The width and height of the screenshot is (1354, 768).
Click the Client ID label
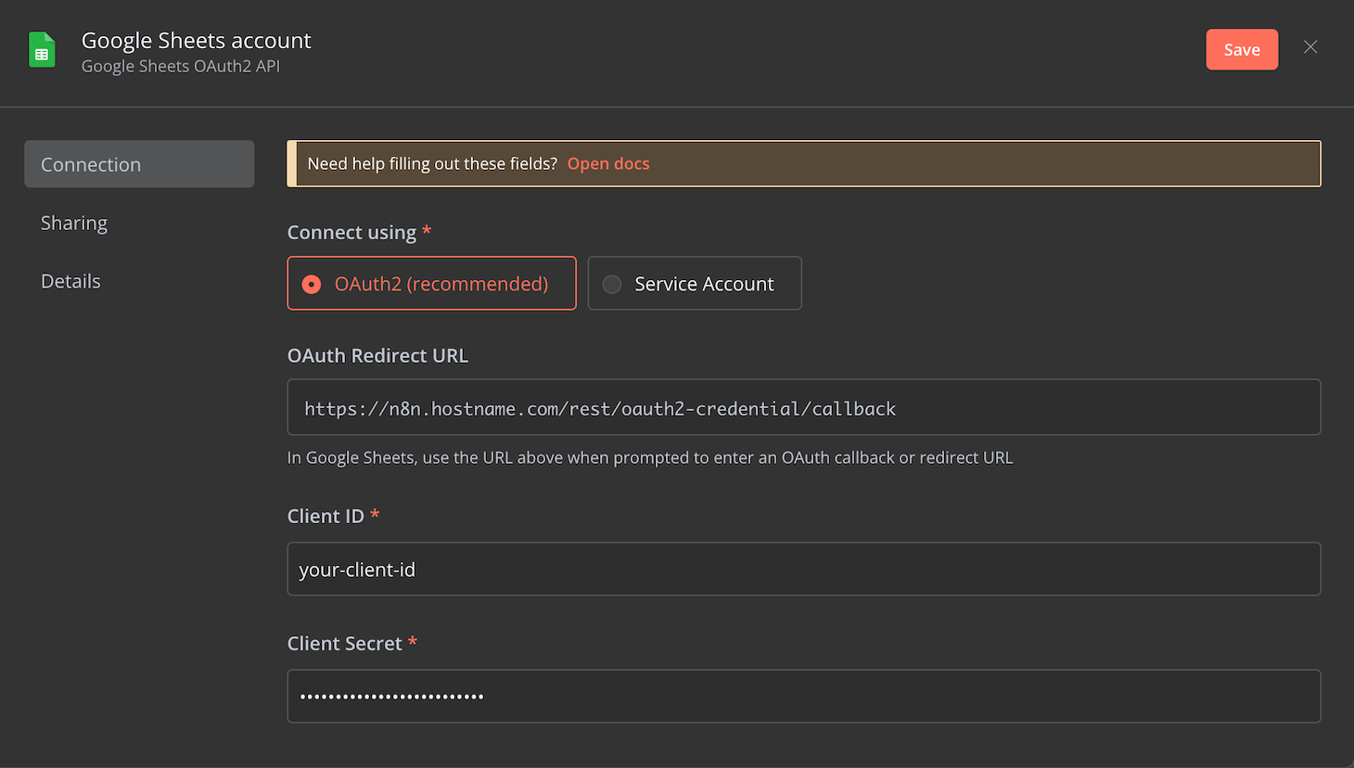(x=326, y=516)
